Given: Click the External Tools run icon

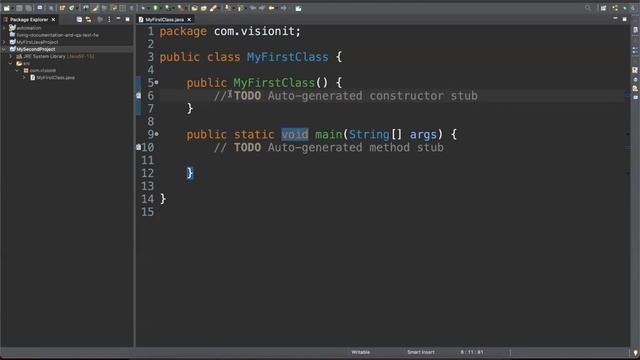Looking at the screenshot, I should point(180,8).
